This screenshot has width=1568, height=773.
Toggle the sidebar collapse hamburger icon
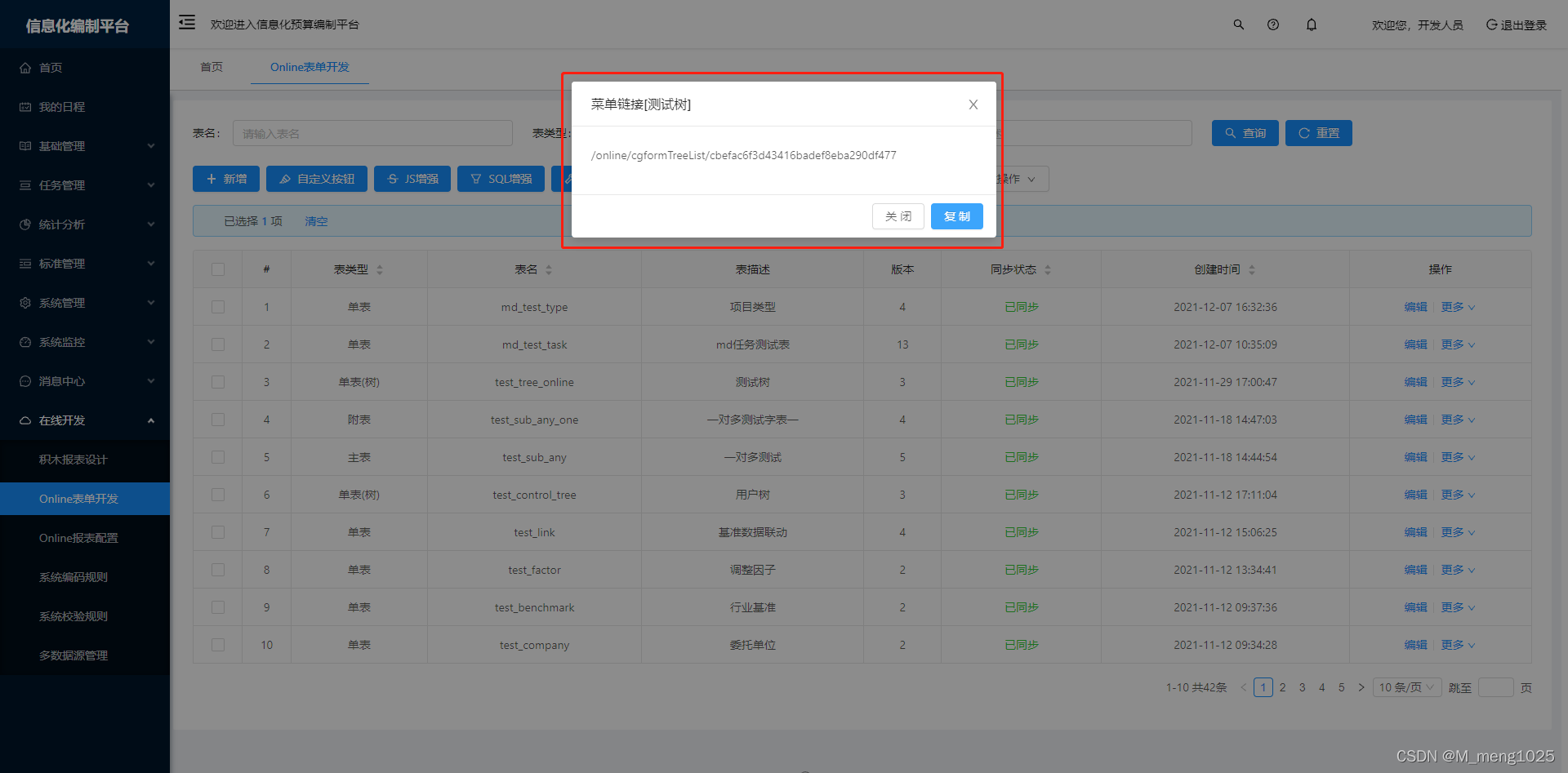tap(187, 22)
